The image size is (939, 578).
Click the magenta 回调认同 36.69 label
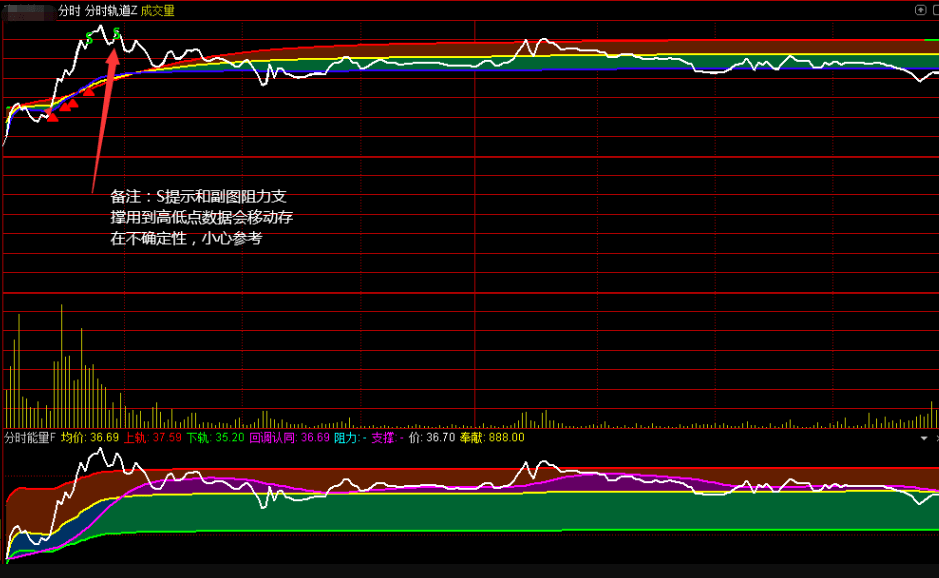tap(289, 438)
